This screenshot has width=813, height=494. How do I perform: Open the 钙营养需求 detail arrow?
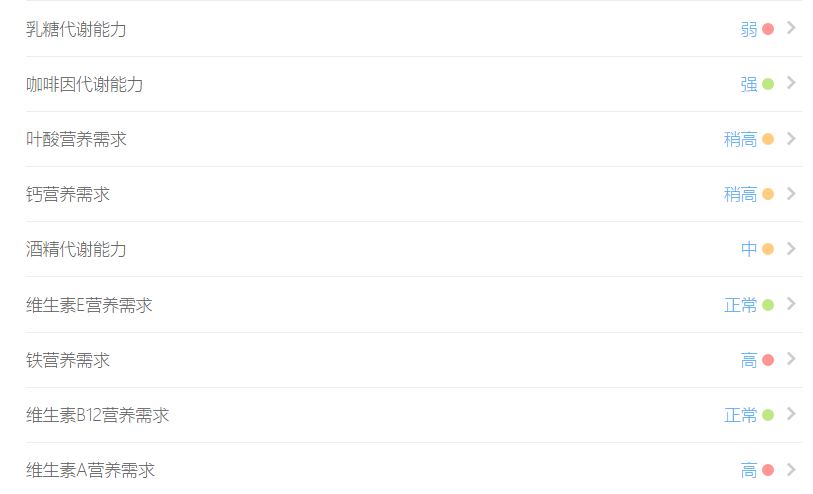coord(791,193)
